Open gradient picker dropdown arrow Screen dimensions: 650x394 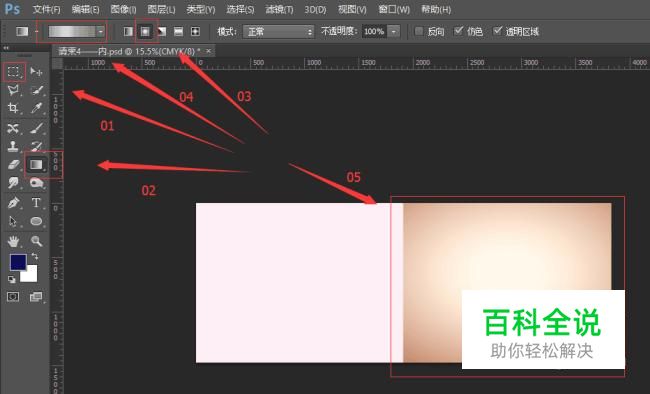coord(100,32)
